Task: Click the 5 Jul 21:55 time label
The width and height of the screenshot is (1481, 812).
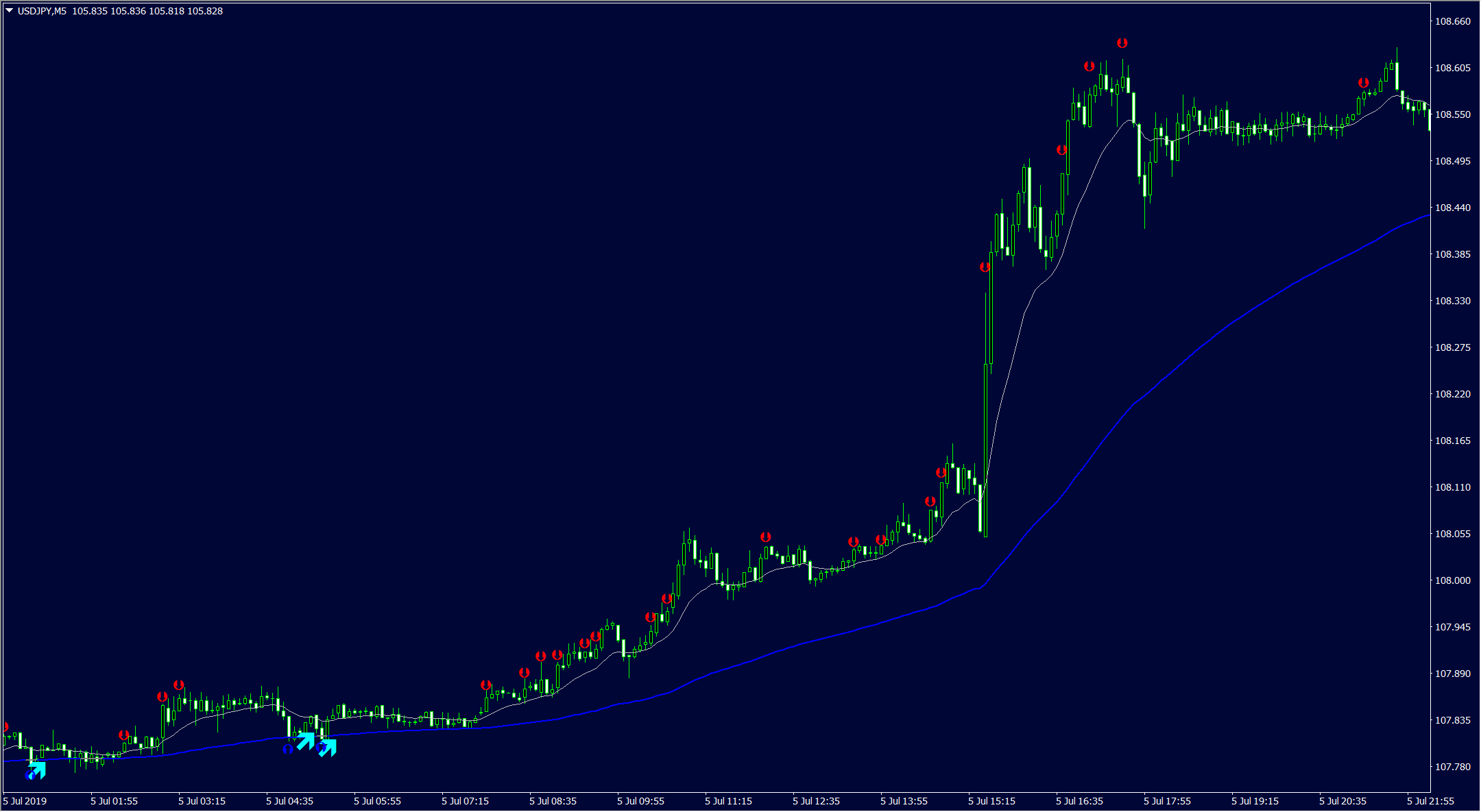Action: (x=1431, y=801)
